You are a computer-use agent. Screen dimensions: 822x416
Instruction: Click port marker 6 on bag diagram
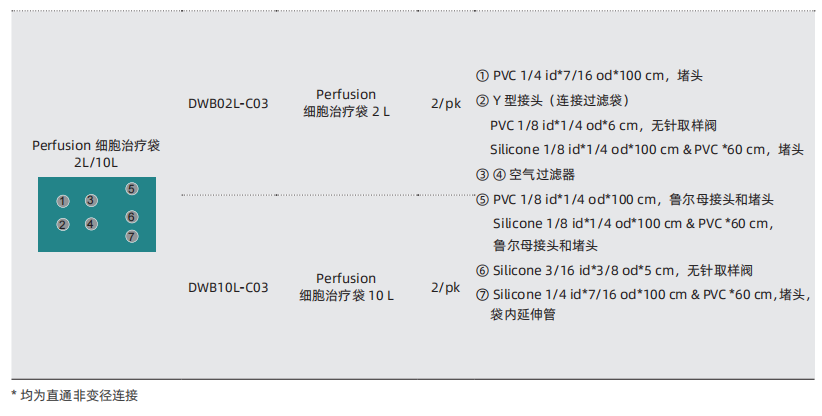pyautogui.click(x=132, y=216)
